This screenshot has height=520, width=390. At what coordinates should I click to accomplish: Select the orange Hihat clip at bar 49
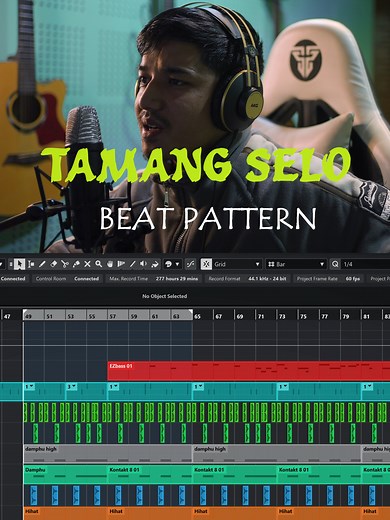pyautogui.click(x=65, y=514)
